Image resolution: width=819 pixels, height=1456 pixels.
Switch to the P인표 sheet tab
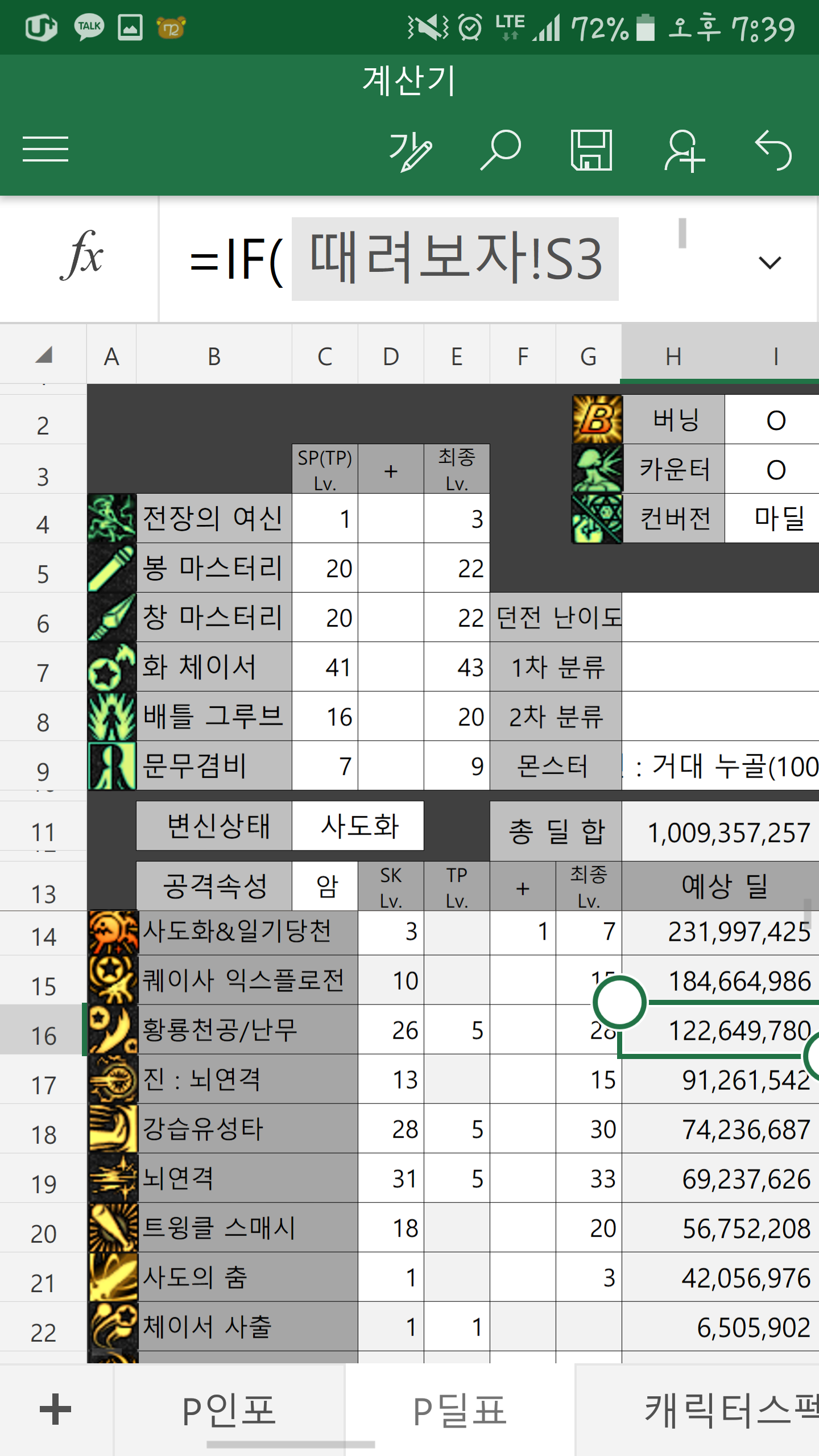pos(229,1411)
